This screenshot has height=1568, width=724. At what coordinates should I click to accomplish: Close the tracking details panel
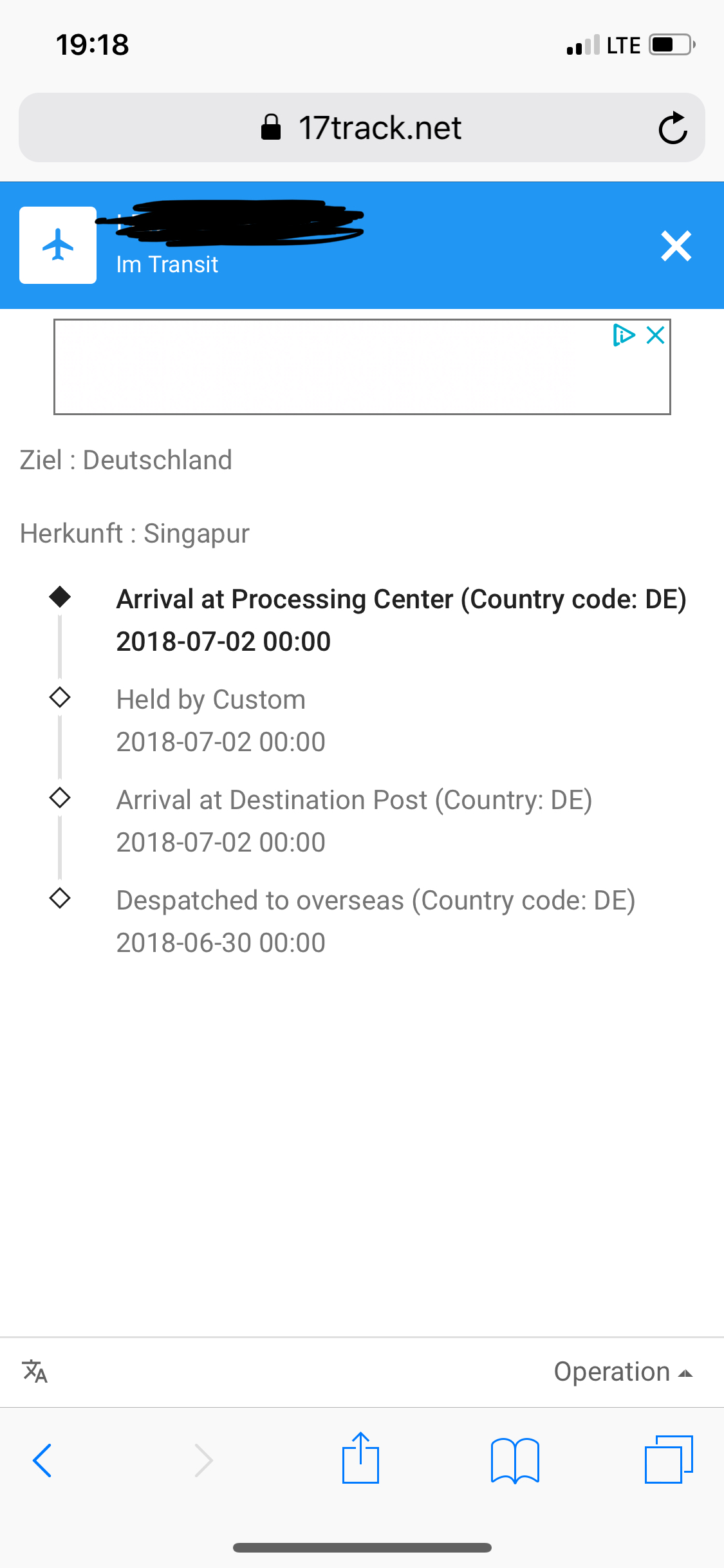click(676, 246)
